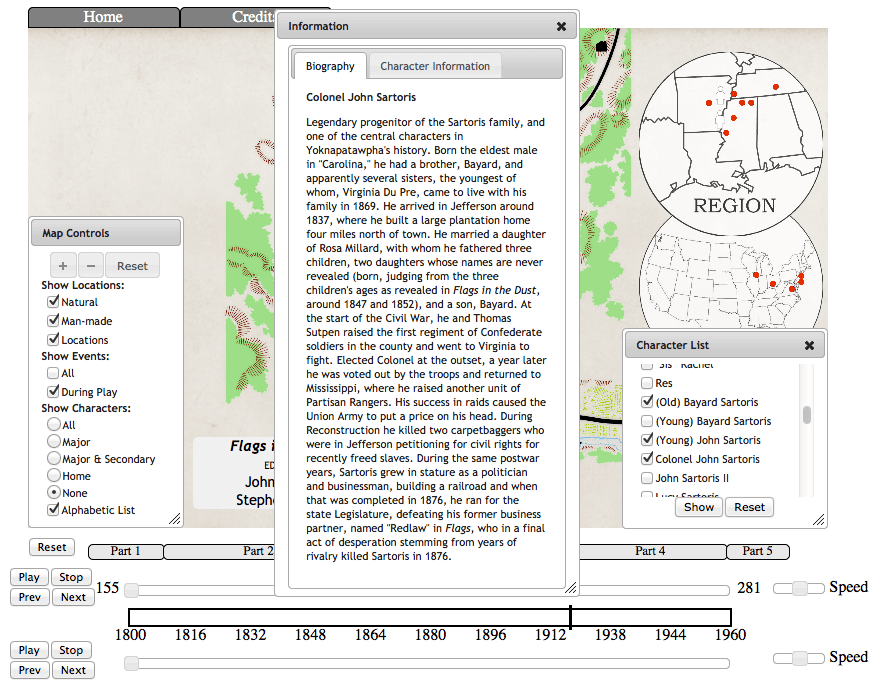Zoom in with the plus button
Viewport: 882px width, 681px height.
[x=63, y=266]
